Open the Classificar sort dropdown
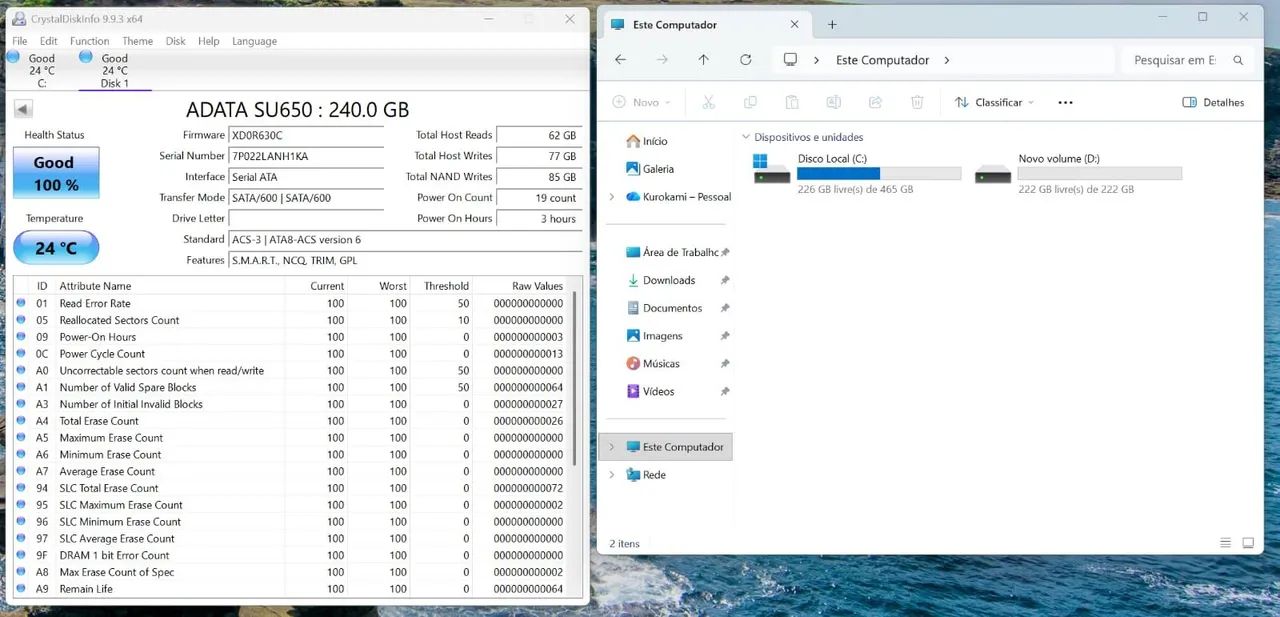1280x617 pixels. (994, 102)
